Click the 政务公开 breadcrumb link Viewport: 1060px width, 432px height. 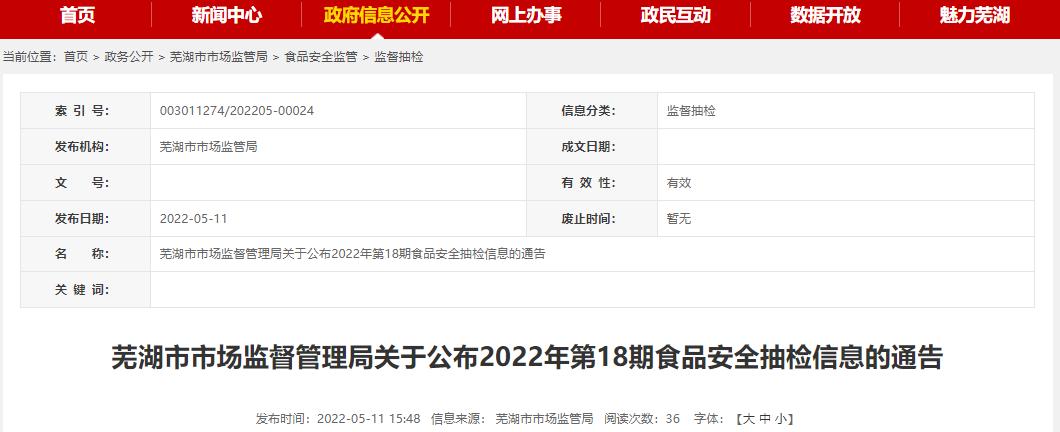click(129, 57)
